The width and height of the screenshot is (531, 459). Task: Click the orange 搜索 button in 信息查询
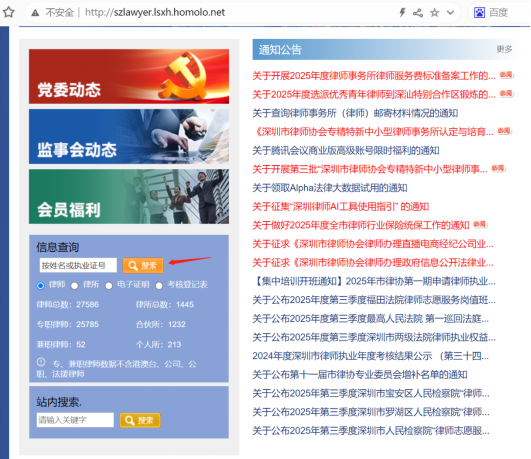143,265
